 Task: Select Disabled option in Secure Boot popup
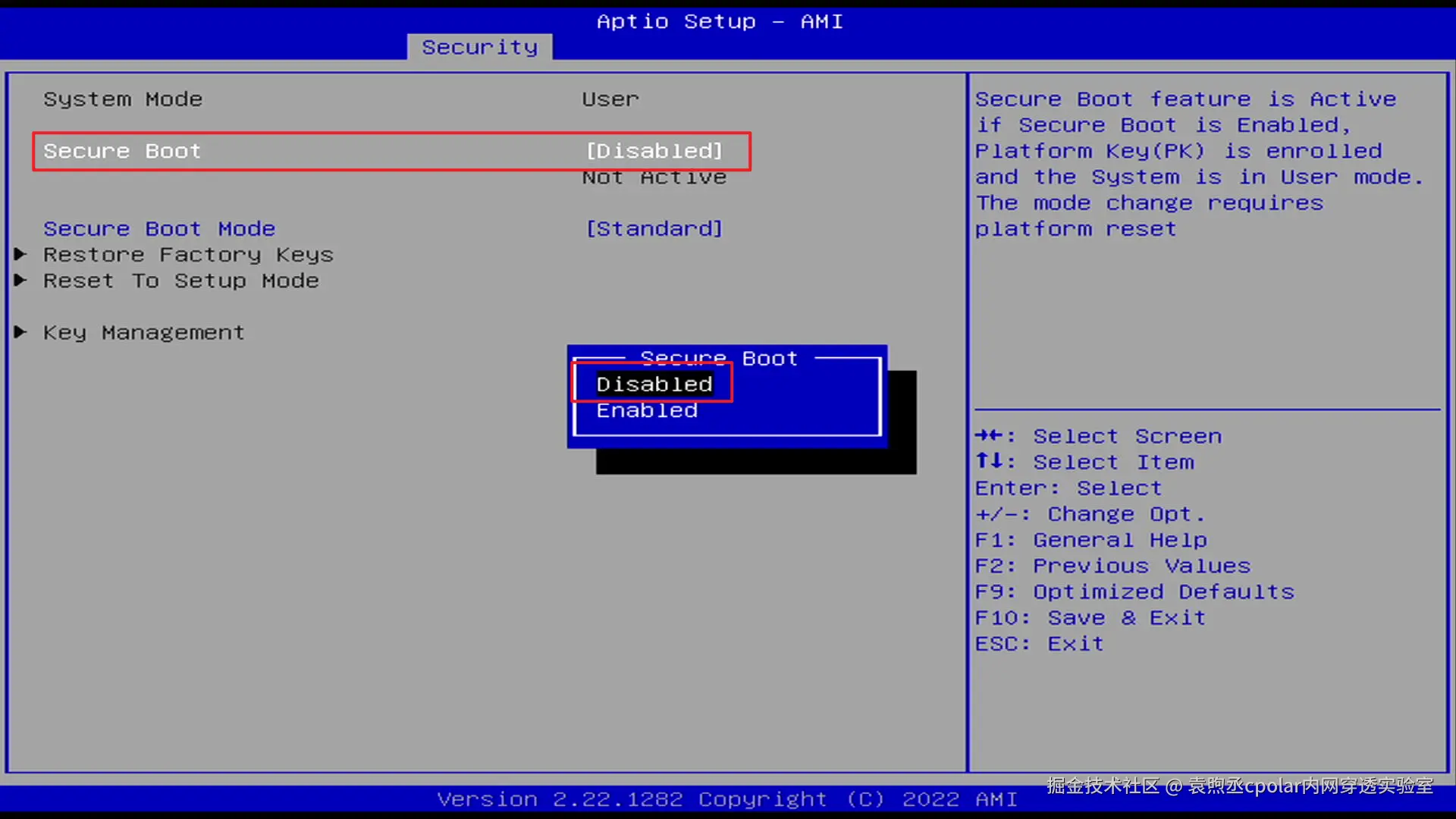[x=654, y=384]
